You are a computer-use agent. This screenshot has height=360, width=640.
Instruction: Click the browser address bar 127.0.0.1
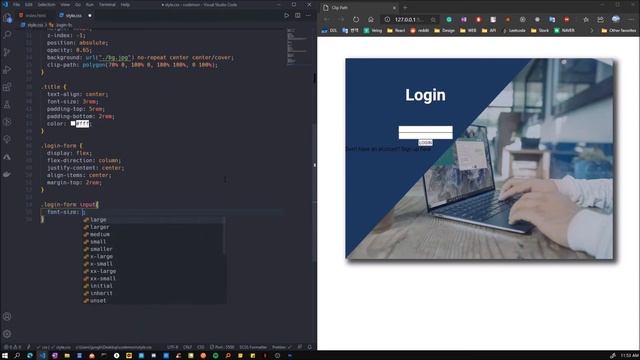[x=410, y=19]
